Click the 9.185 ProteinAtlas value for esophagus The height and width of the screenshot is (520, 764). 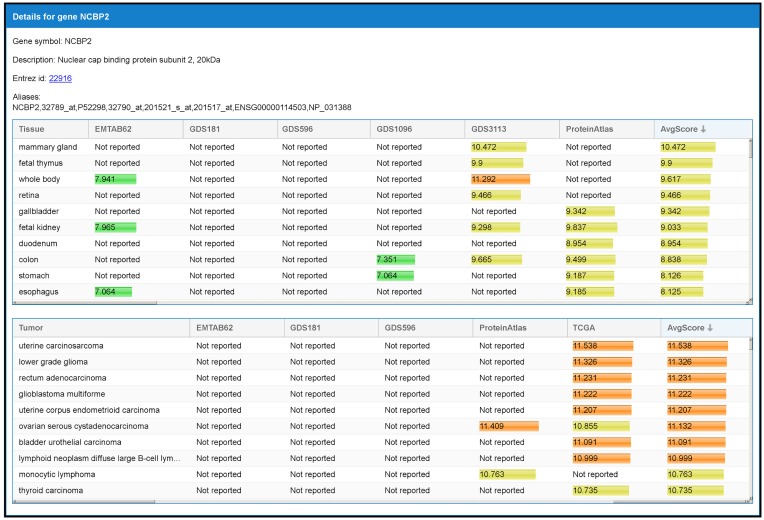590,292
